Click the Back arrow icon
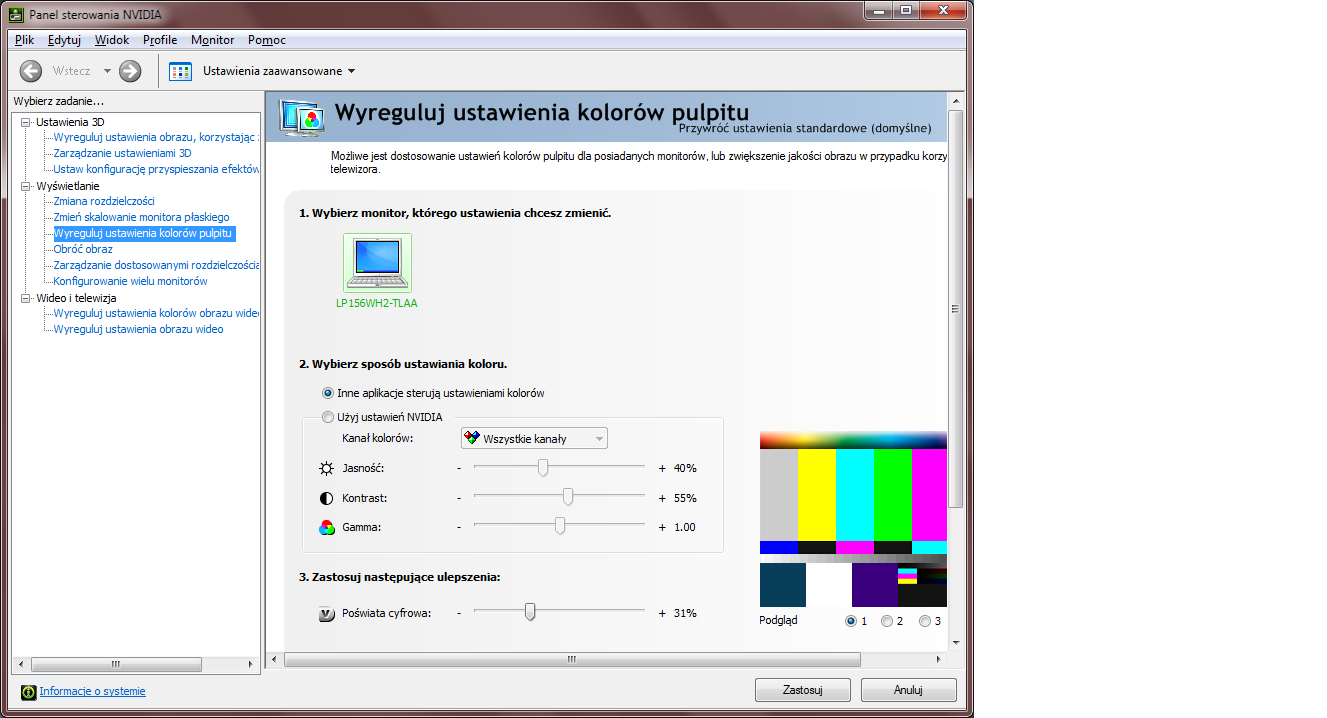 pos(31,71)
